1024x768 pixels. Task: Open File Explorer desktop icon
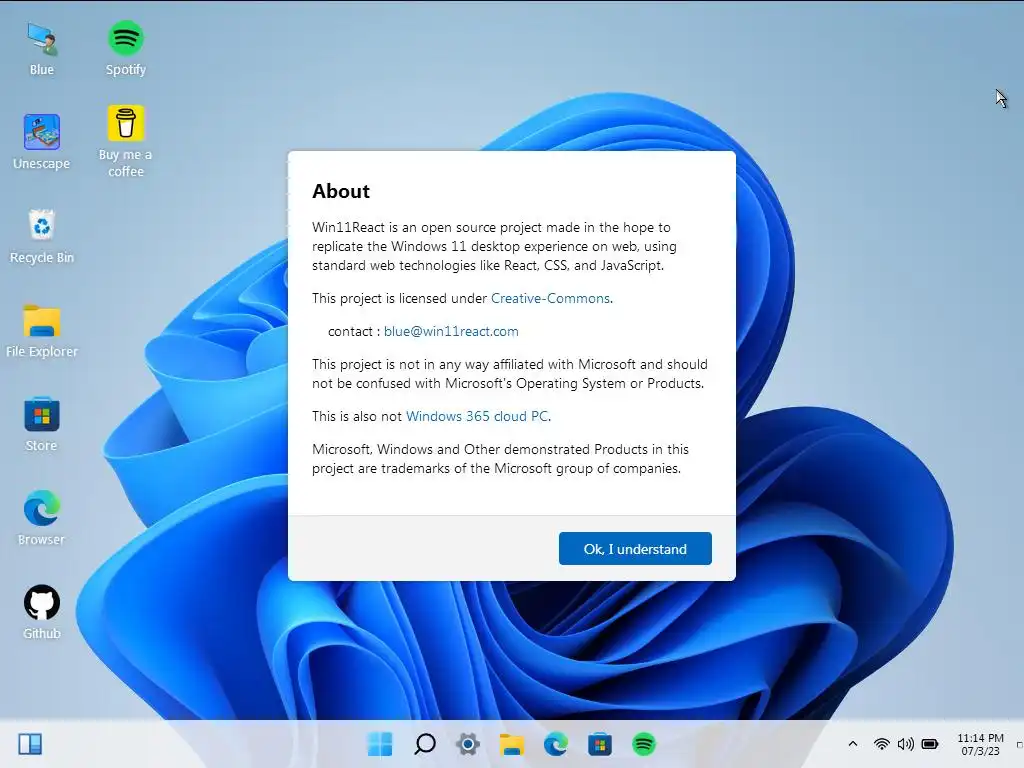(x=42, y=330)
